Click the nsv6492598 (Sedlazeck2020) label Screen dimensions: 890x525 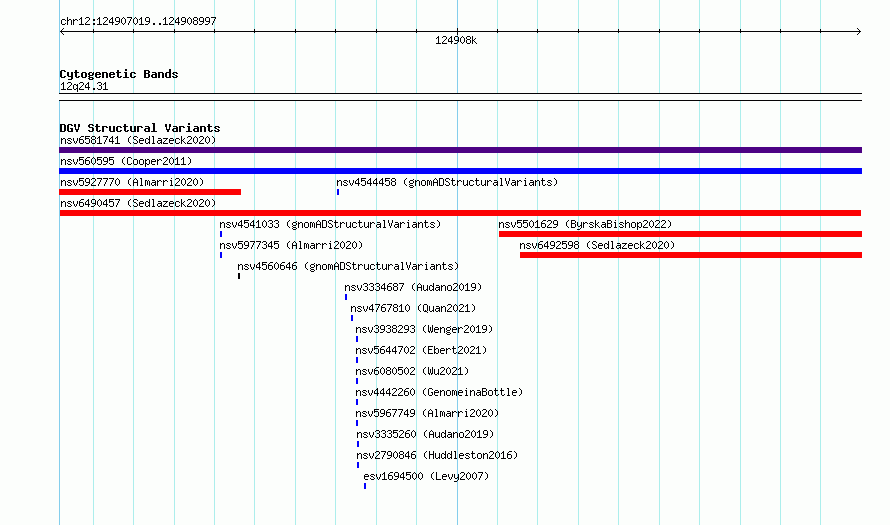pyautogui.click(x=597, y=245)
